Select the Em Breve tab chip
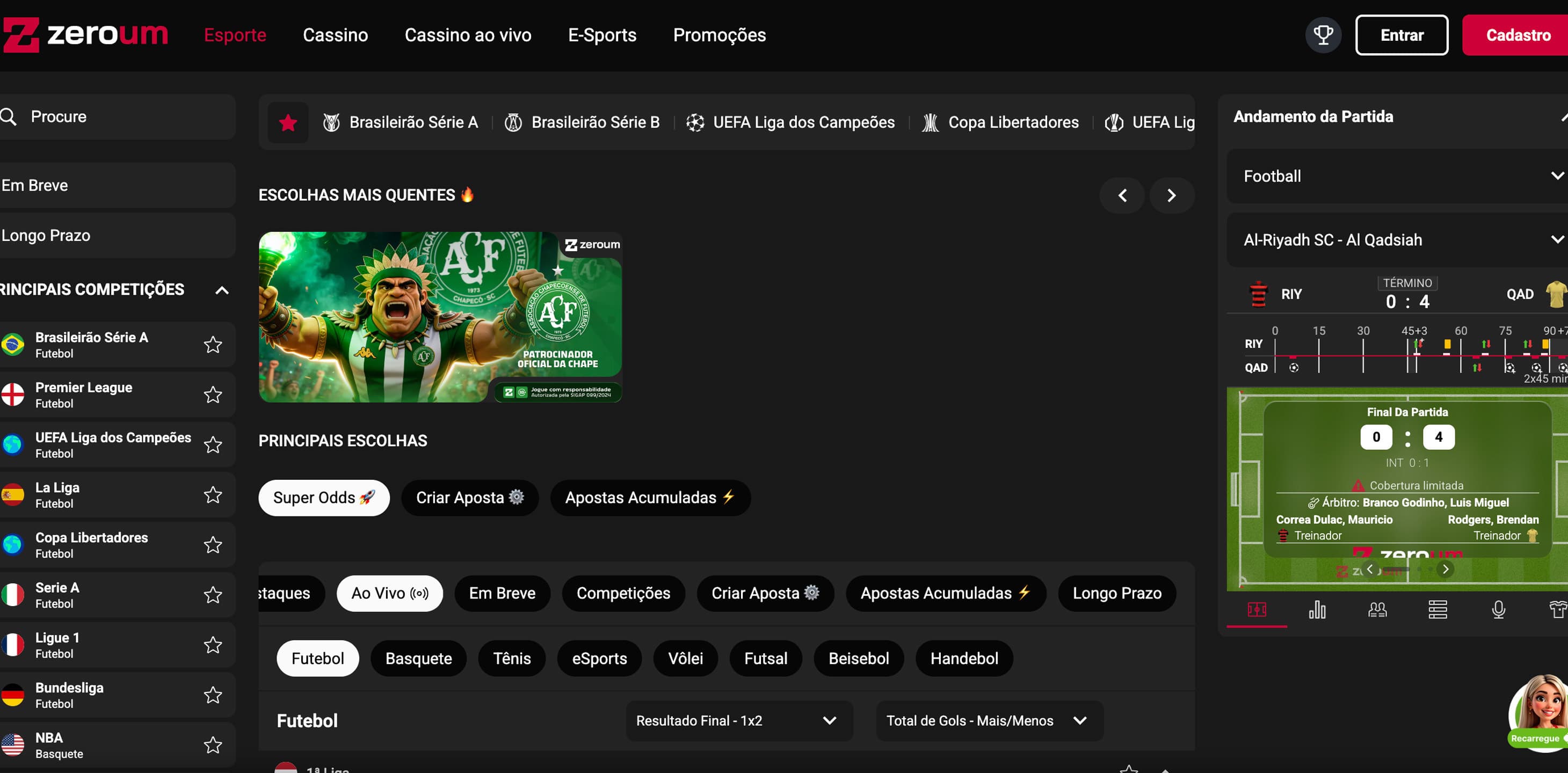1568x773 pixels. point(502,594)
